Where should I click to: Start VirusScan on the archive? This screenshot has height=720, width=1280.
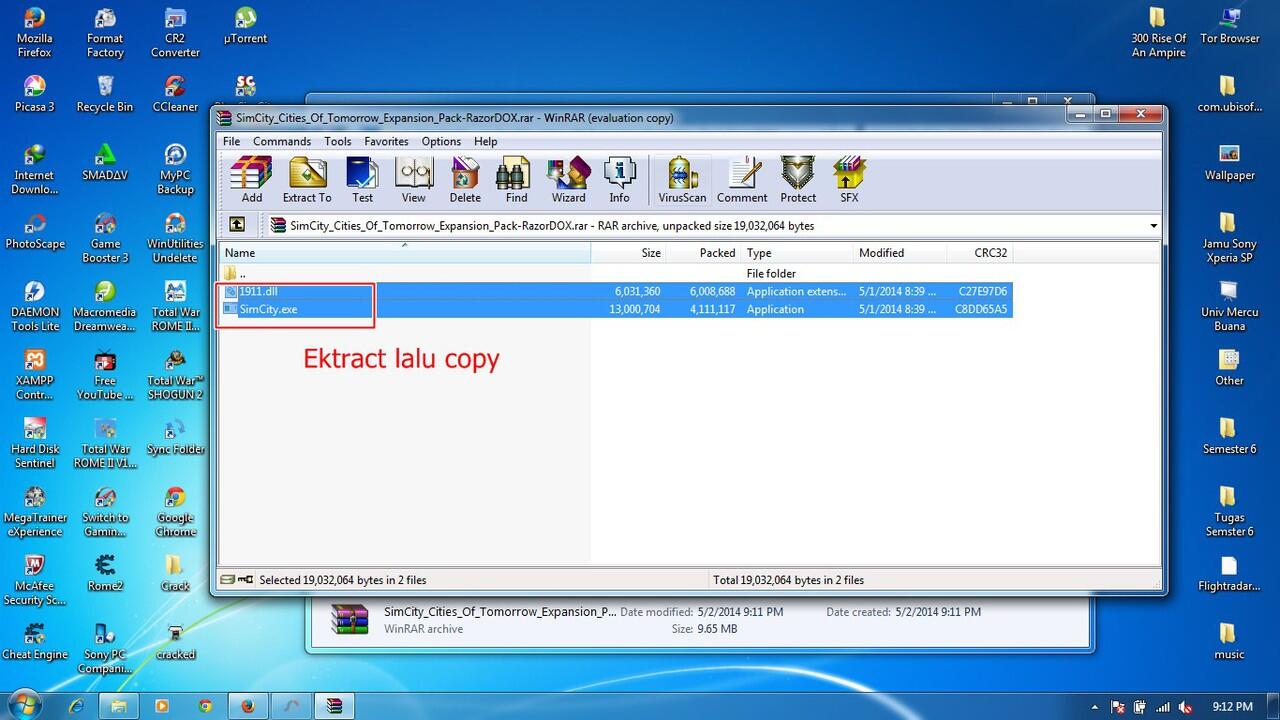(x=682, y=180)
